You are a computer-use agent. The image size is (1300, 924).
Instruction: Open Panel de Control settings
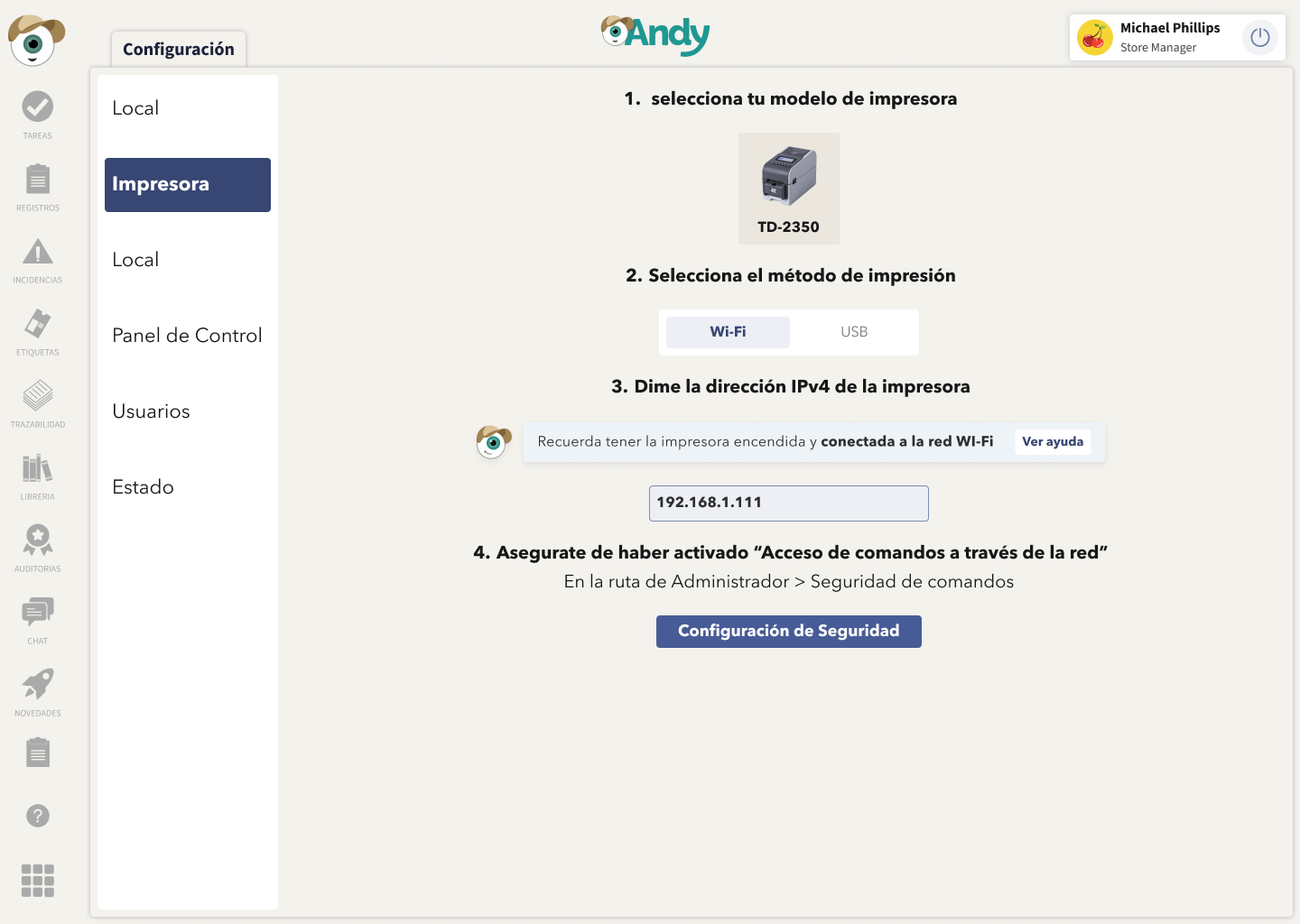click(188, 336)
